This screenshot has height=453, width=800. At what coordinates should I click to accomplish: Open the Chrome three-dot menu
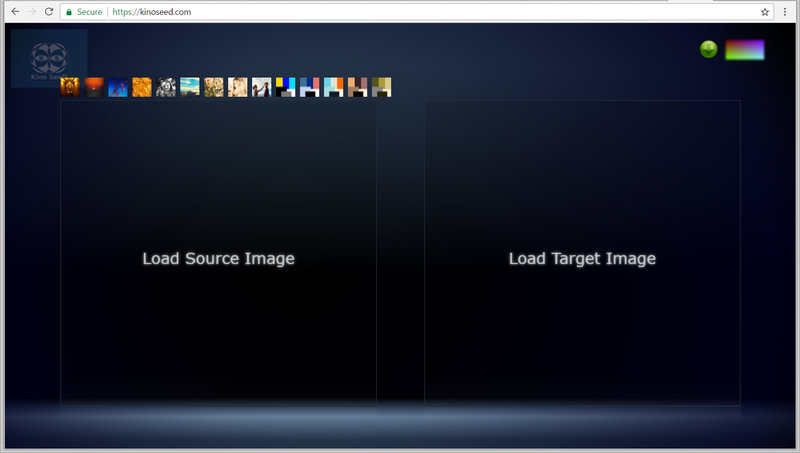[x=787, y=12]
